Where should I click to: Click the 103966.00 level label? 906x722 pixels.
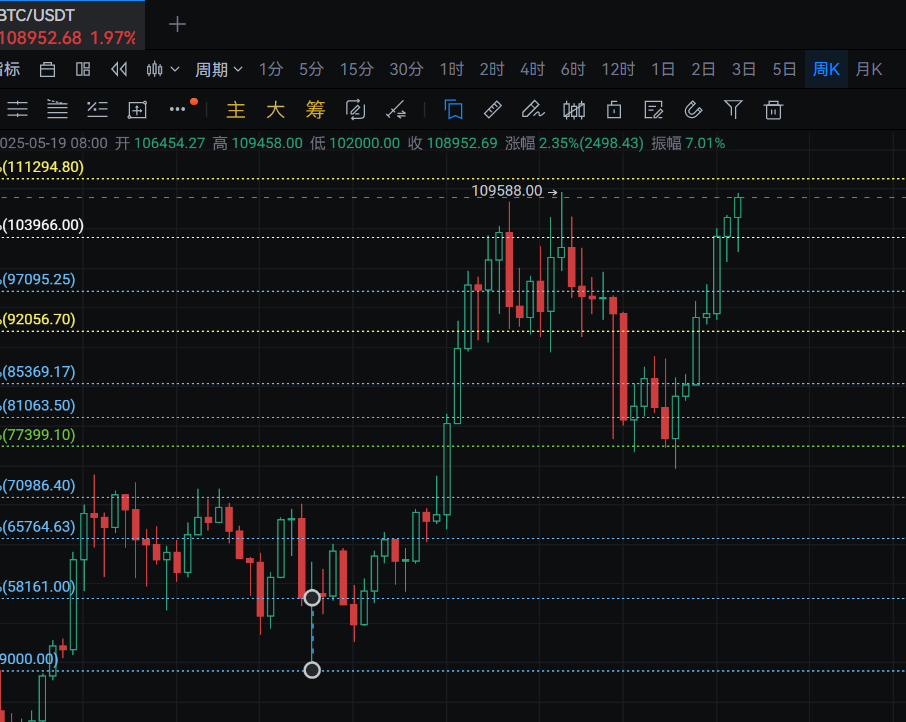click(42, 225)
